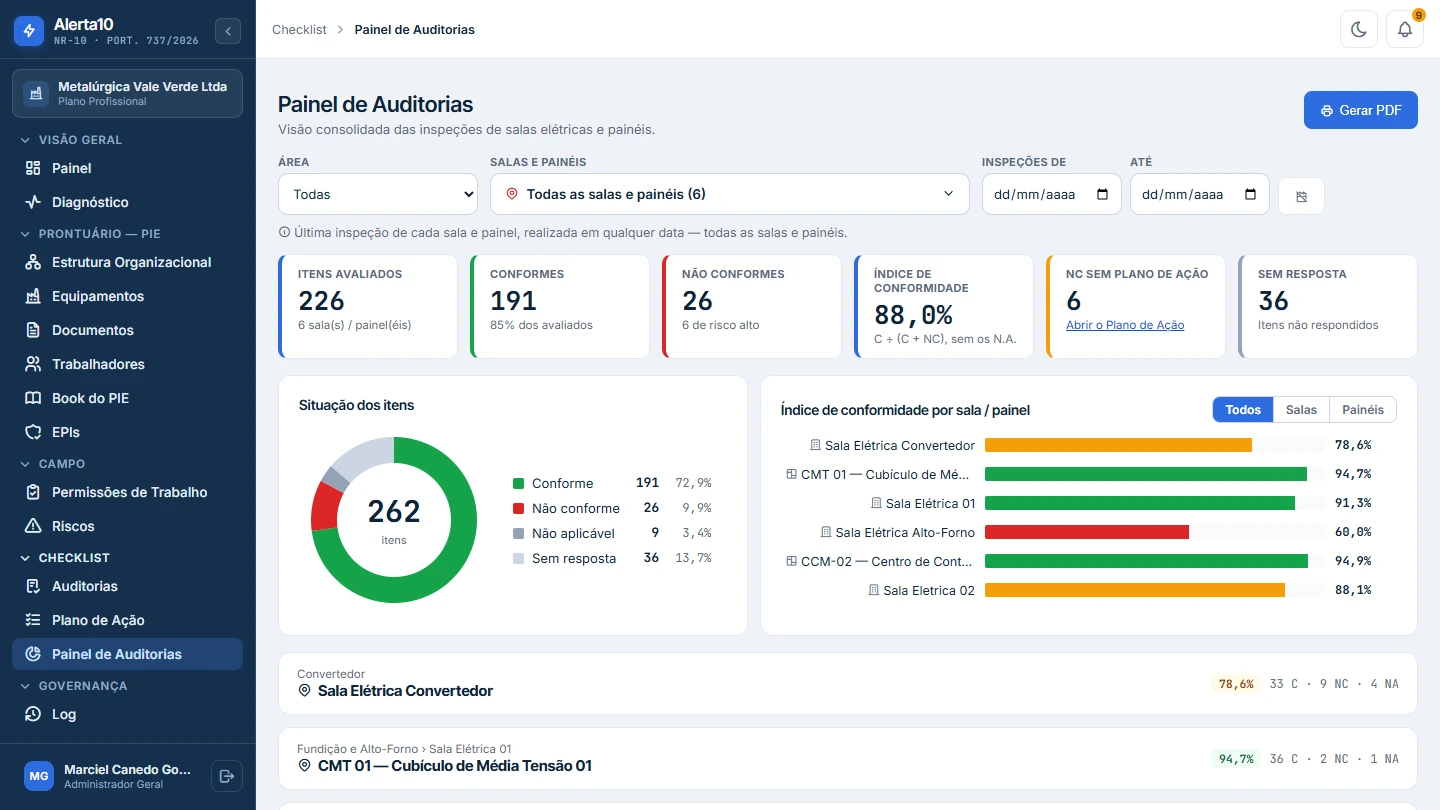Click the logout icon next to user name
Viewport: 1440px width, 810px height.
pos(227,776)
